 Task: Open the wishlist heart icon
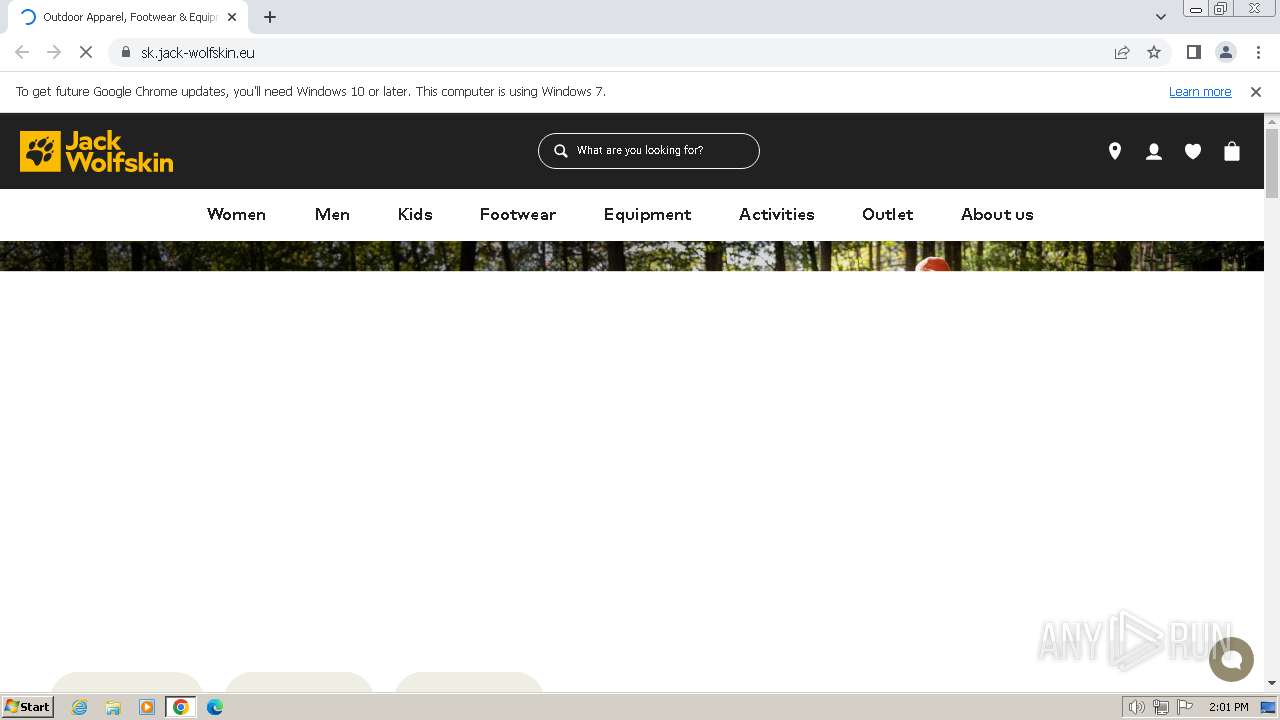click(1193, 151)
